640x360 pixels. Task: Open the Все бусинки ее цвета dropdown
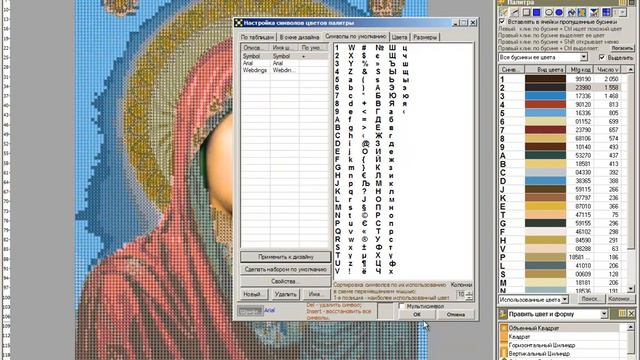(x=584, y=57)
